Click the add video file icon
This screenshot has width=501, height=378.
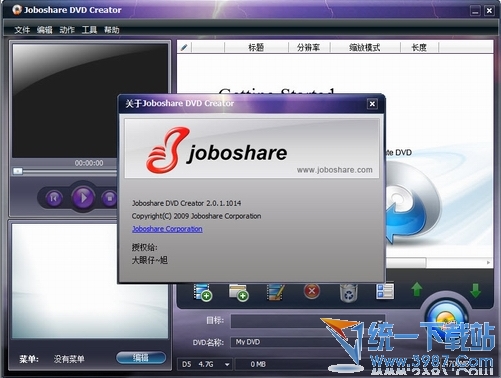[x=202, y=292]
